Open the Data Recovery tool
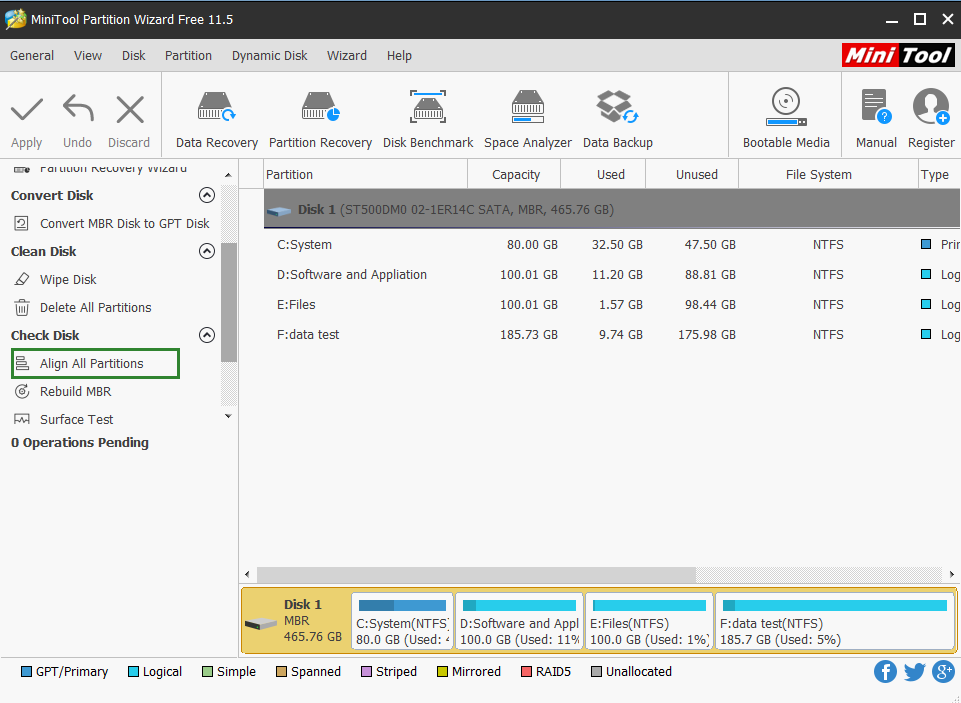This screenshot has width=961, height=703. 217,118
